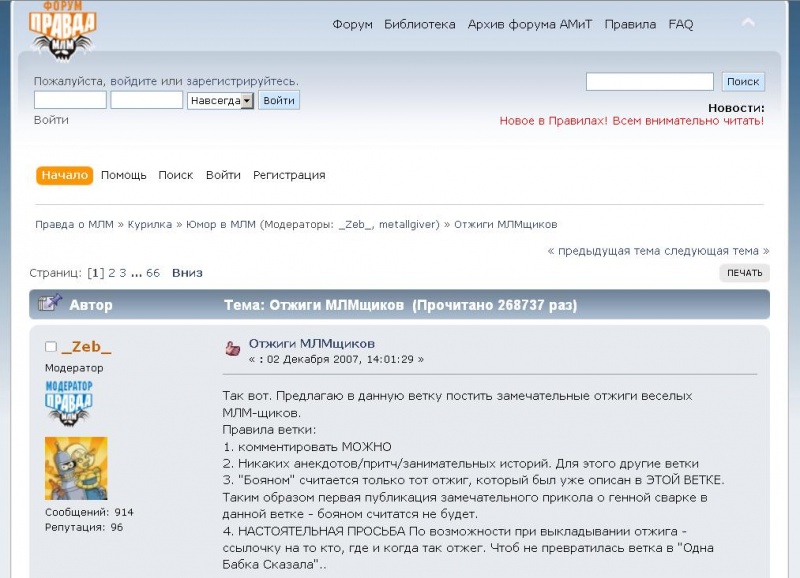Click the ПЕЧАТЬ print button

point(744,273)
